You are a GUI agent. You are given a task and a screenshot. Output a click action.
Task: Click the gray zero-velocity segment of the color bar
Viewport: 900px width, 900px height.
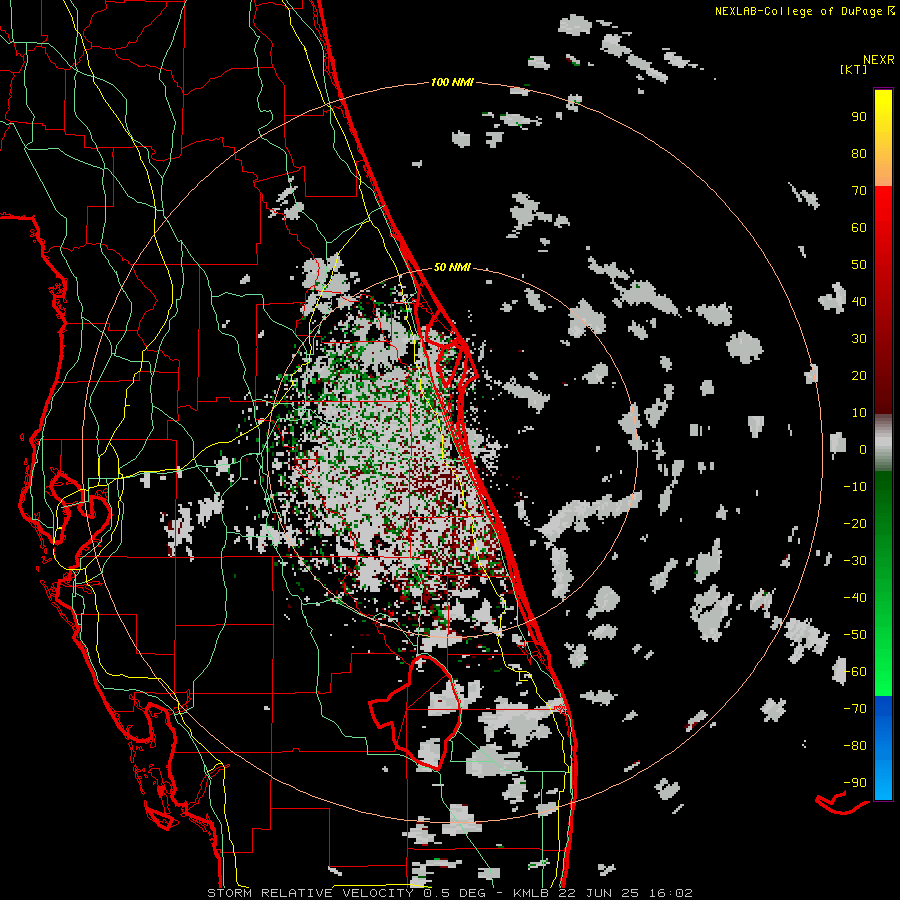pos(883,443)
